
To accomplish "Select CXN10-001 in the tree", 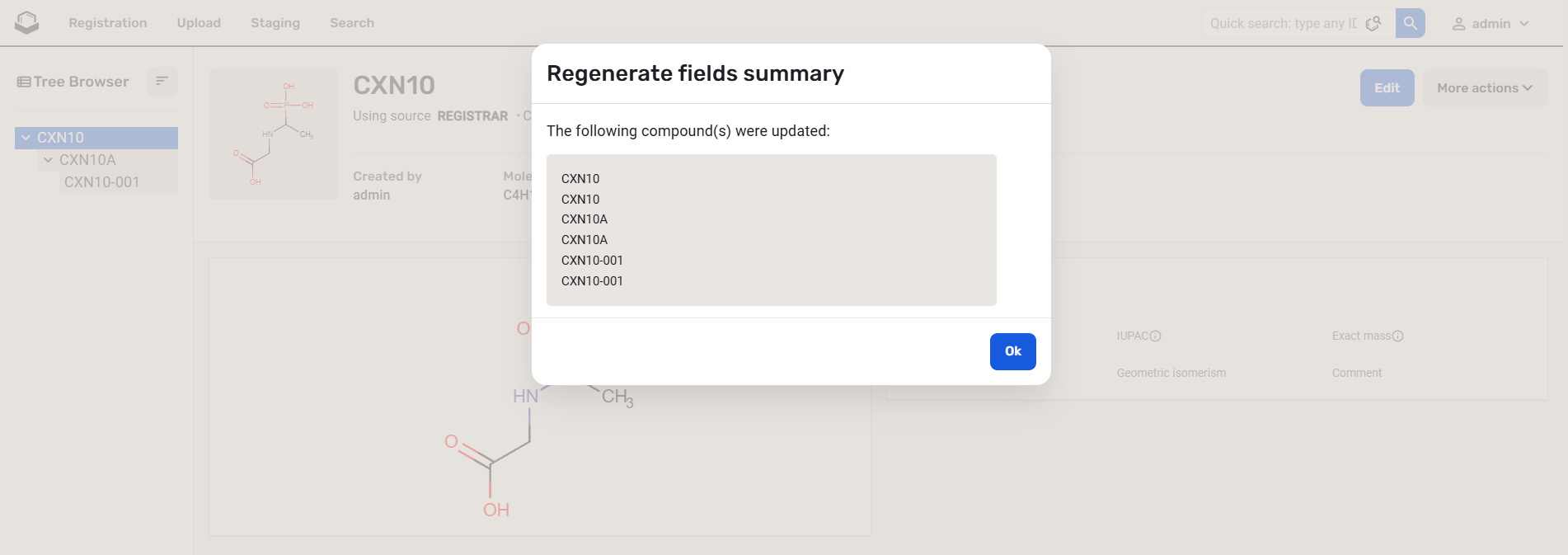I will [102, 182].
